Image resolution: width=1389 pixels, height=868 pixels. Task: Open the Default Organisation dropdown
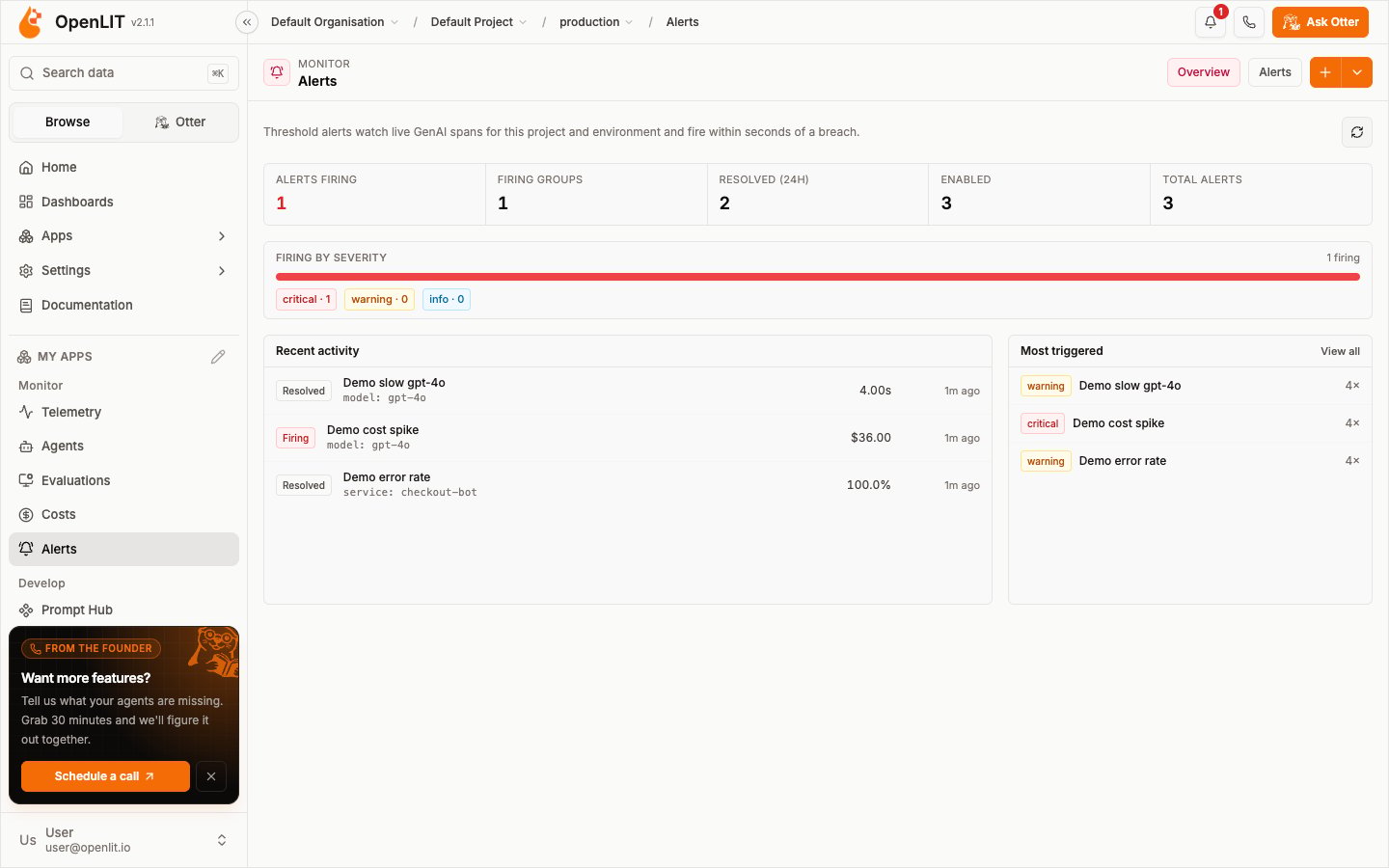point(334,22)
